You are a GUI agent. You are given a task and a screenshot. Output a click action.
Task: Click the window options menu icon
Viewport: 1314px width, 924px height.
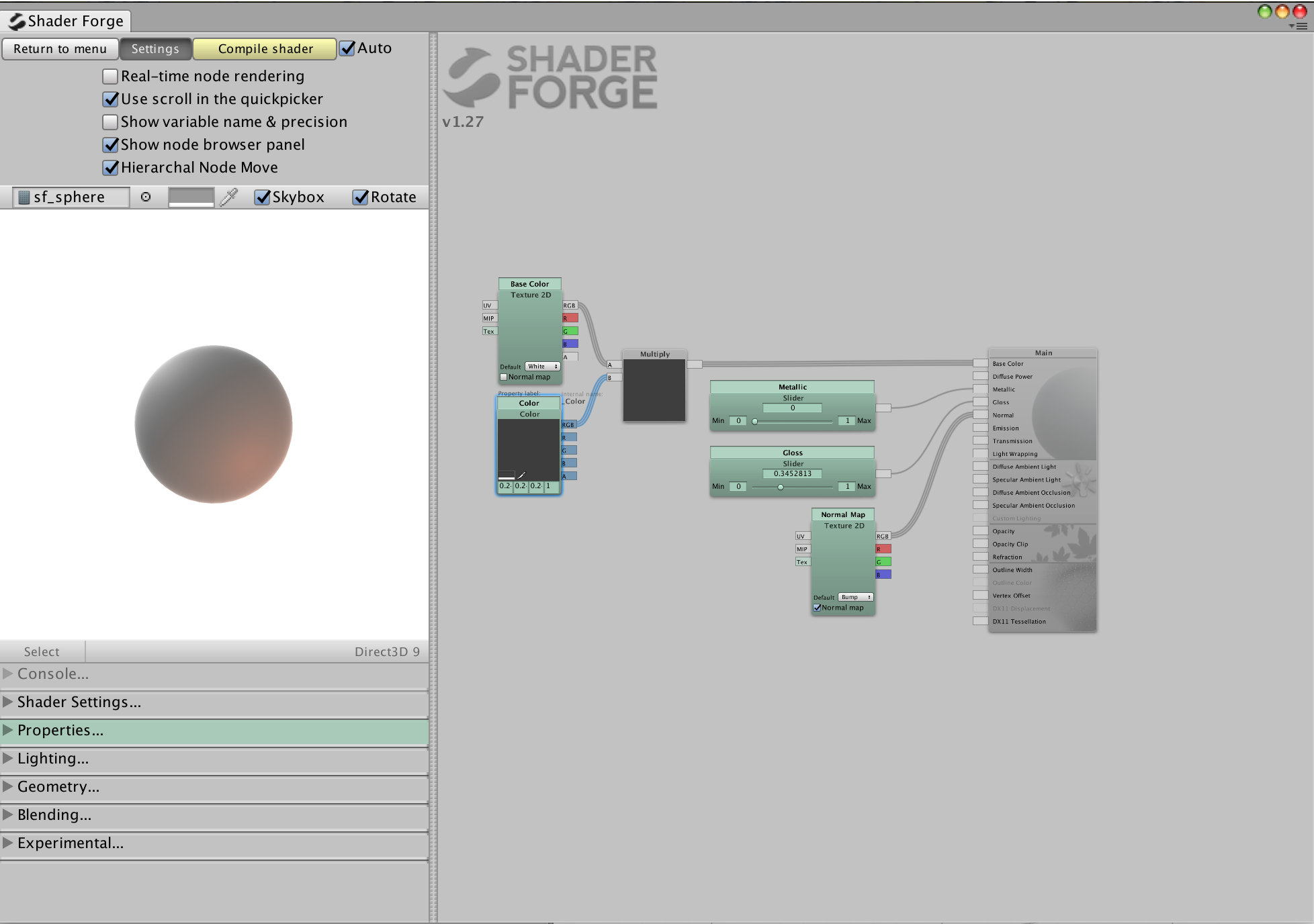coord(1298,26)
